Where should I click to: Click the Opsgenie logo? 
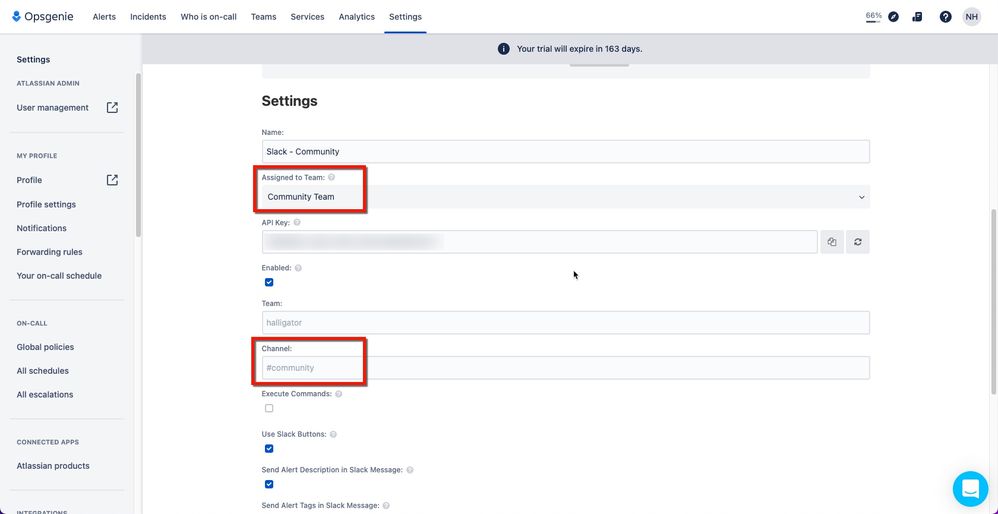tap(43, 17)
